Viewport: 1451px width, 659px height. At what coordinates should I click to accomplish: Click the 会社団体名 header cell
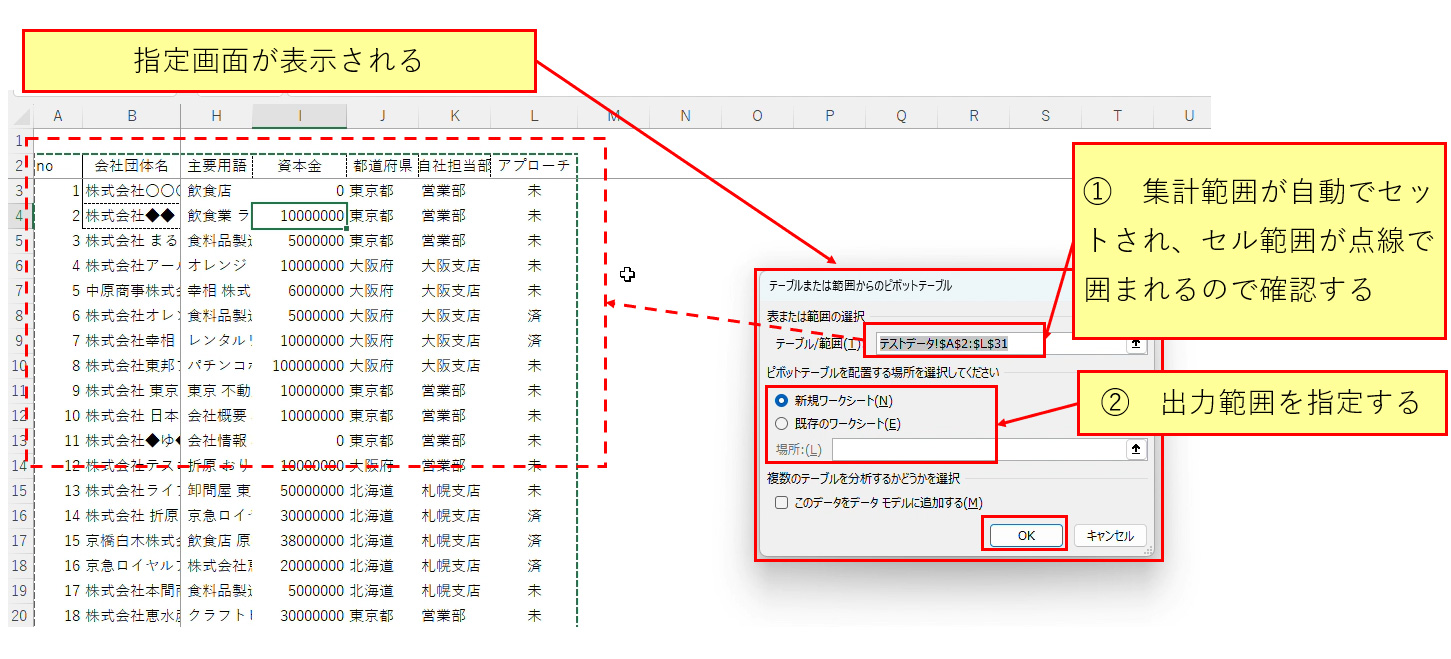[131, 166]
